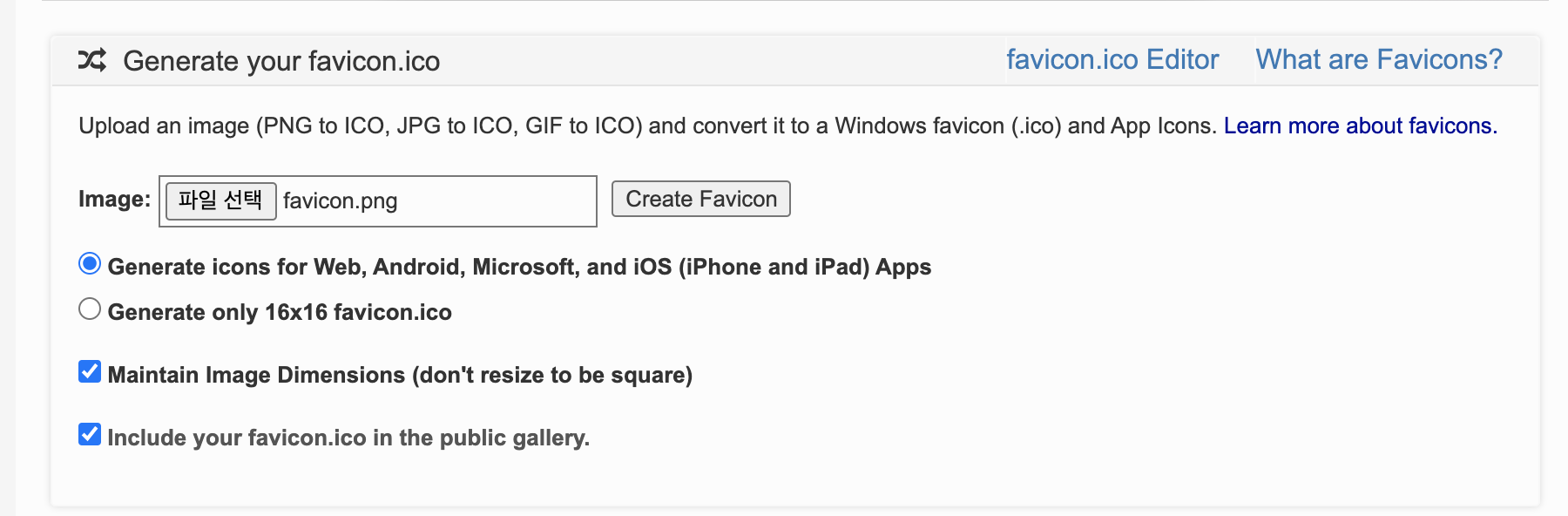Click the Include your favicon.ico label text
This screenshot has width=1568, height=516.
(348, 438)
